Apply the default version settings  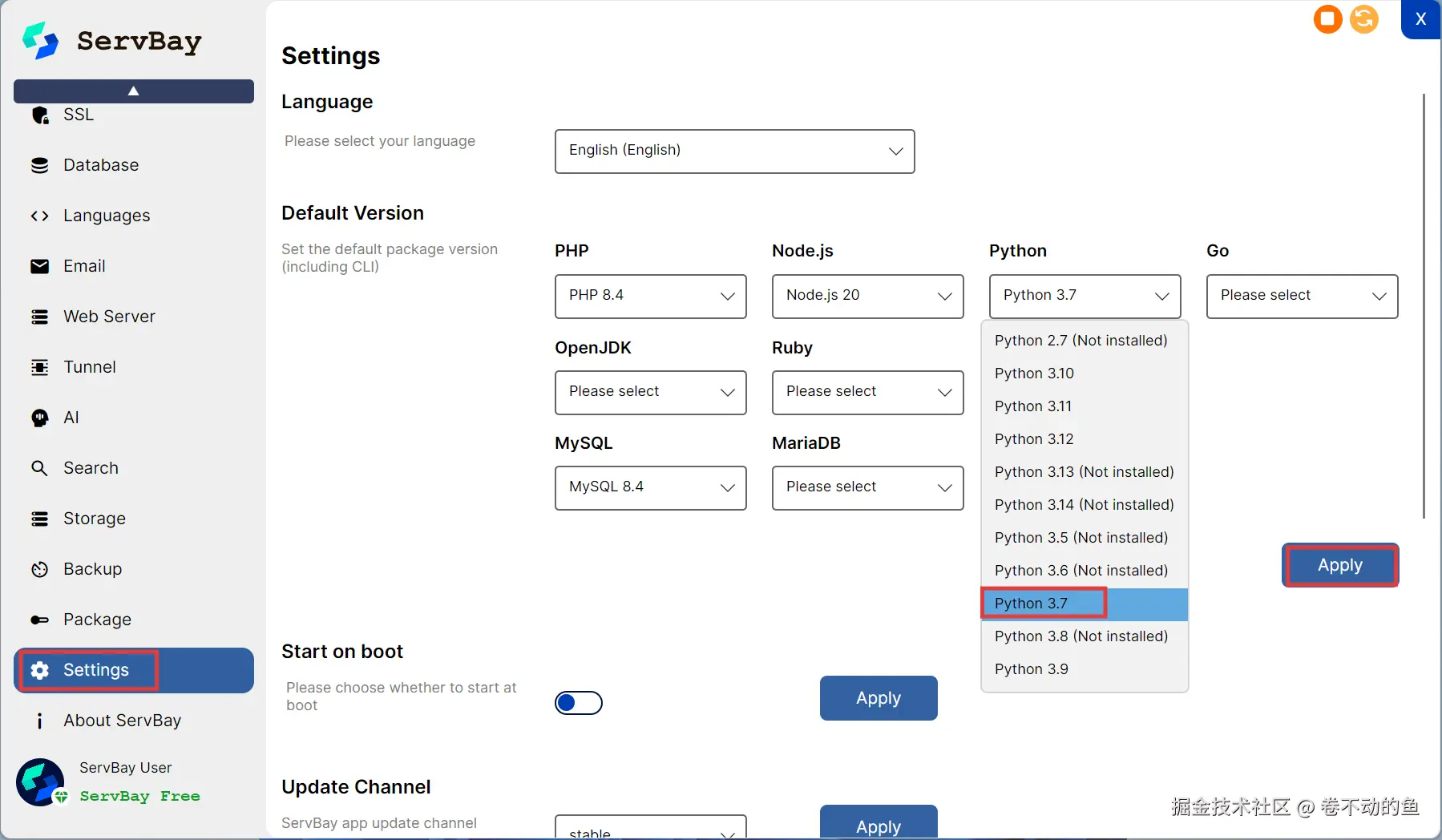1339,565
